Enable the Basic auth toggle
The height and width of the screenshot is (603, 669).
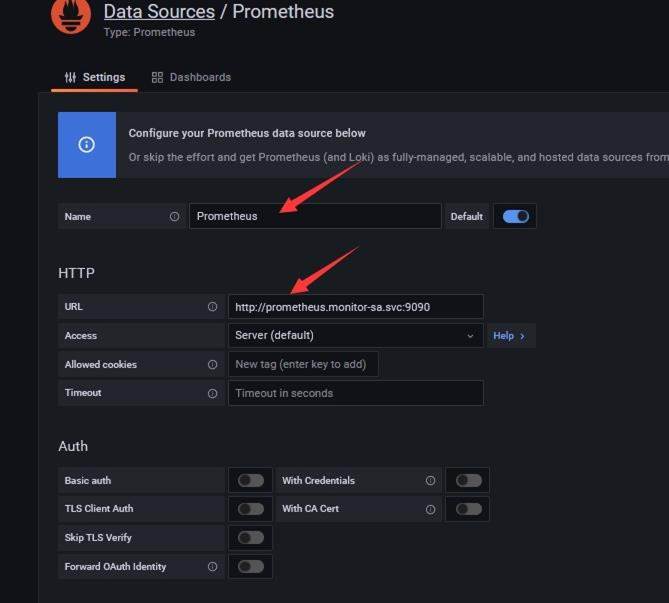click(251, 481)
